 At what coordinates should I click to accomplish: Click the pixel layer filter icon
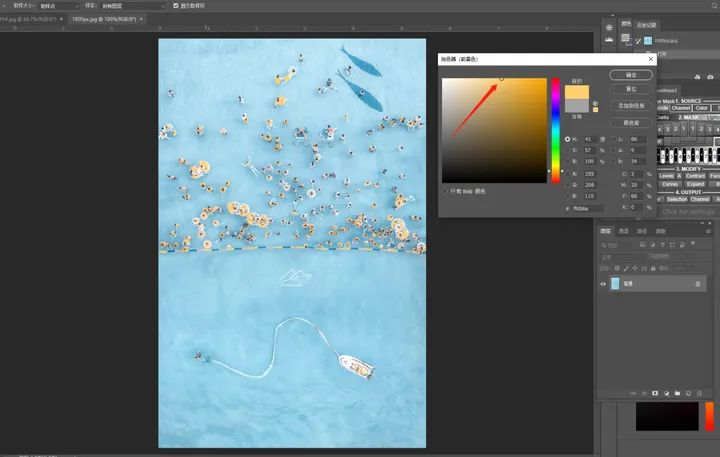coord(642,245)
